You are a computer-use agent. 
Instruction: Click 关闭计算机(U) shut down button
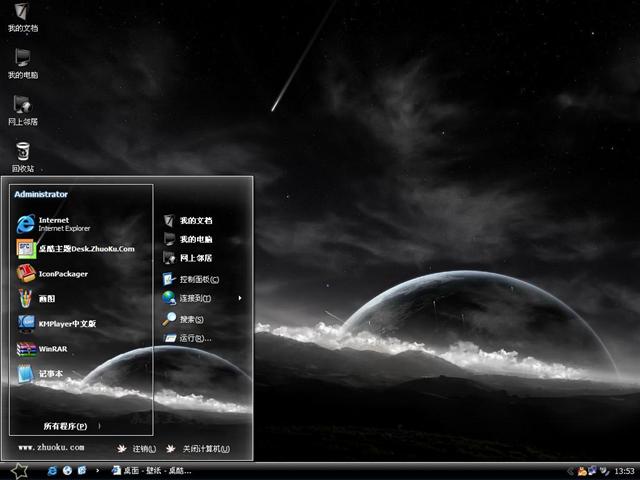tap(198, 449)
